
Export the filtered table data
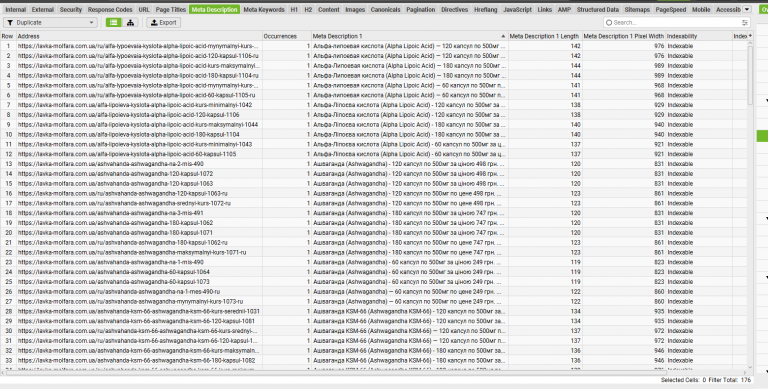pyautogui.click(x=164, y=23)
